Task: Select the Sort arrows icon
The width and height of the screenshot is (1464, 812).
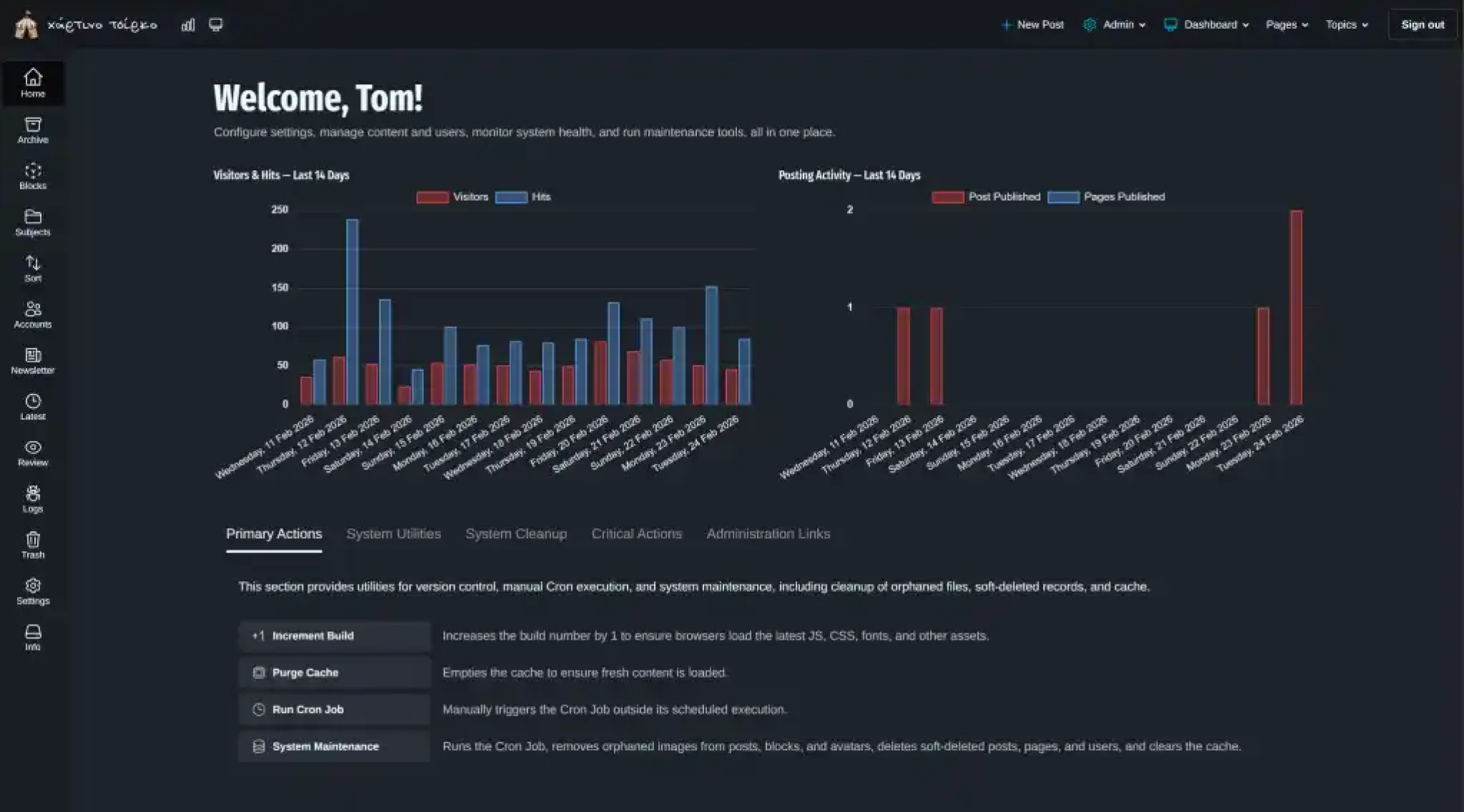Action: click(33, 268)
